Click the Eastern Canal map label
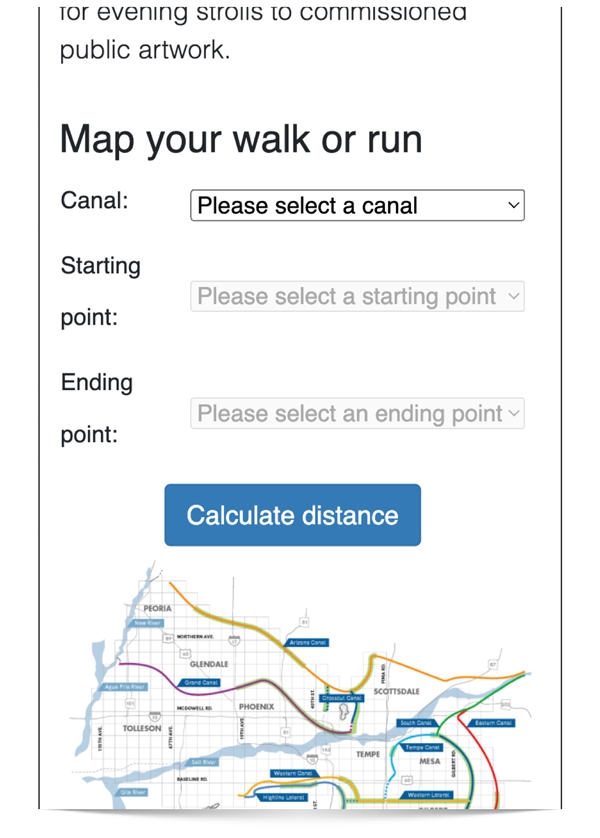600x838 pixels. [493, 722]
